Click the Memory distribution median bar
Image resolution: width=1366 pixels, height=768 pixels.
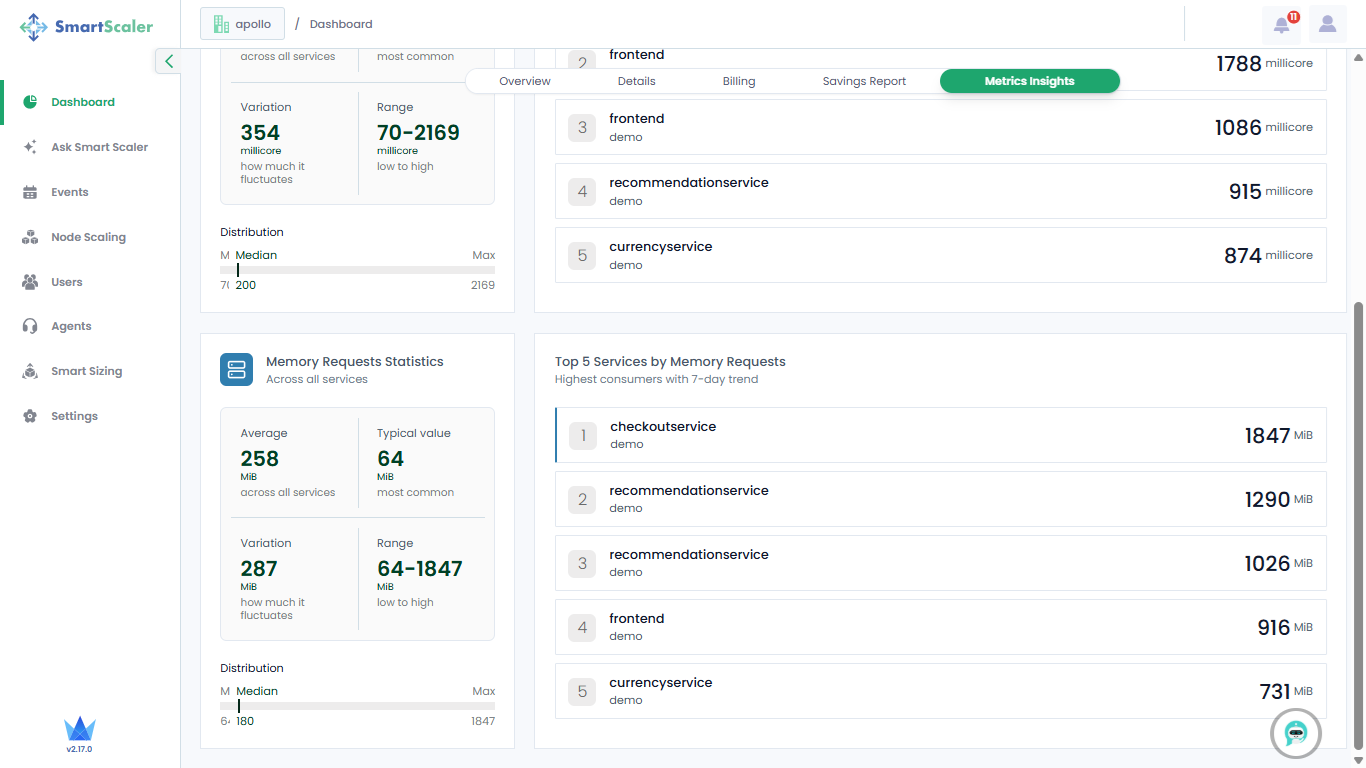coord(357,706)
